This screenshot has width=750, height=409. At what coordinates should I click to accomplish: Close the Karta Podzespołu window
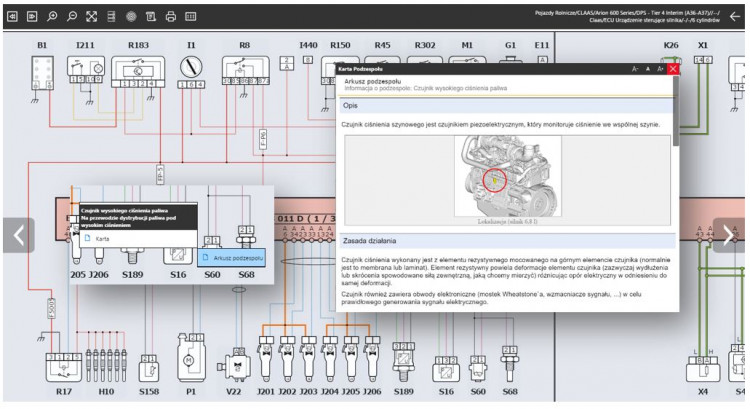[x=673, y=69]
